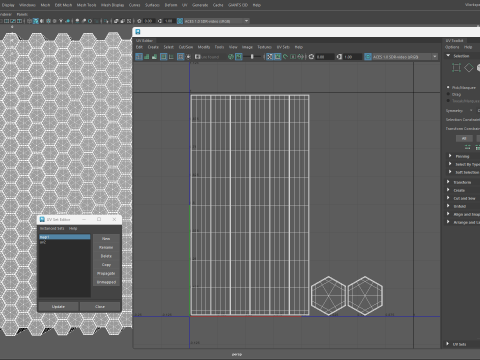This screenshot has width=480, height=360.
Task: Expand the Soft Selection section
Action: point(450,172)
